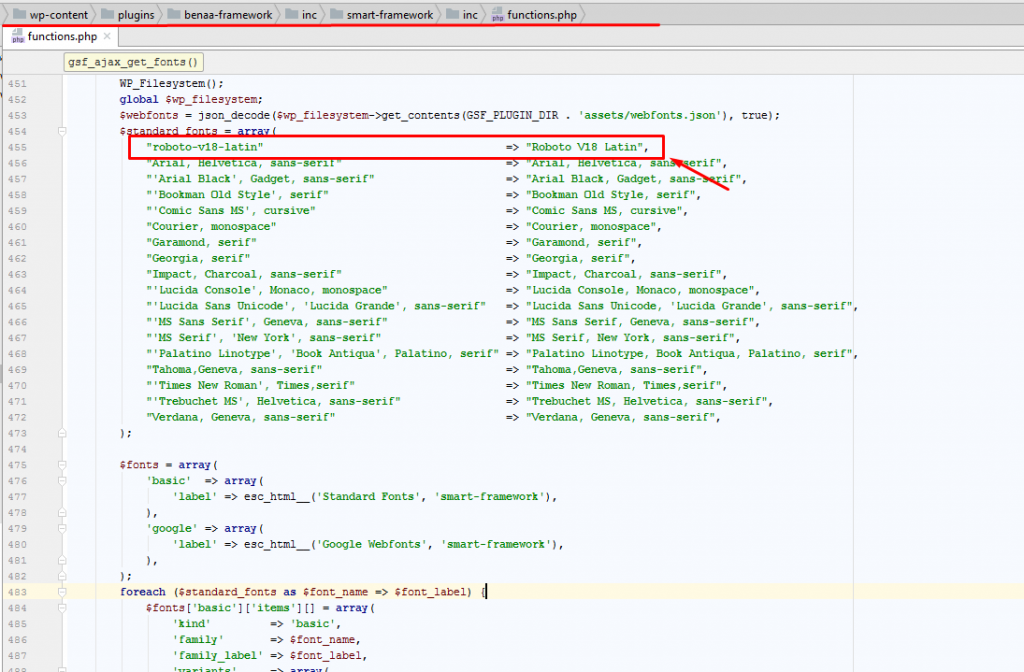Open the inc breadcrumb after benaa-framework
This screenshot has width=1024, height=672.
tap(301, 14)
